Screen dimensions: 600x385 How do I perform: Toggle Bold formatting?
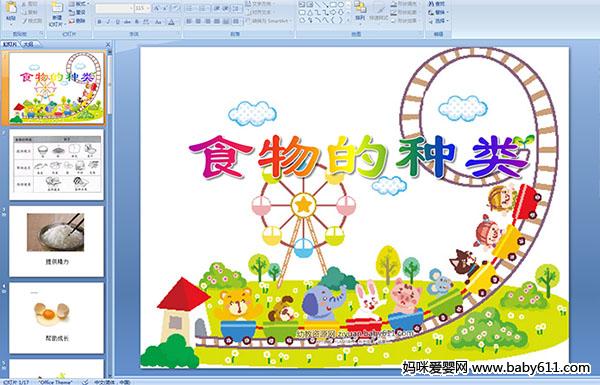point(100,22)
